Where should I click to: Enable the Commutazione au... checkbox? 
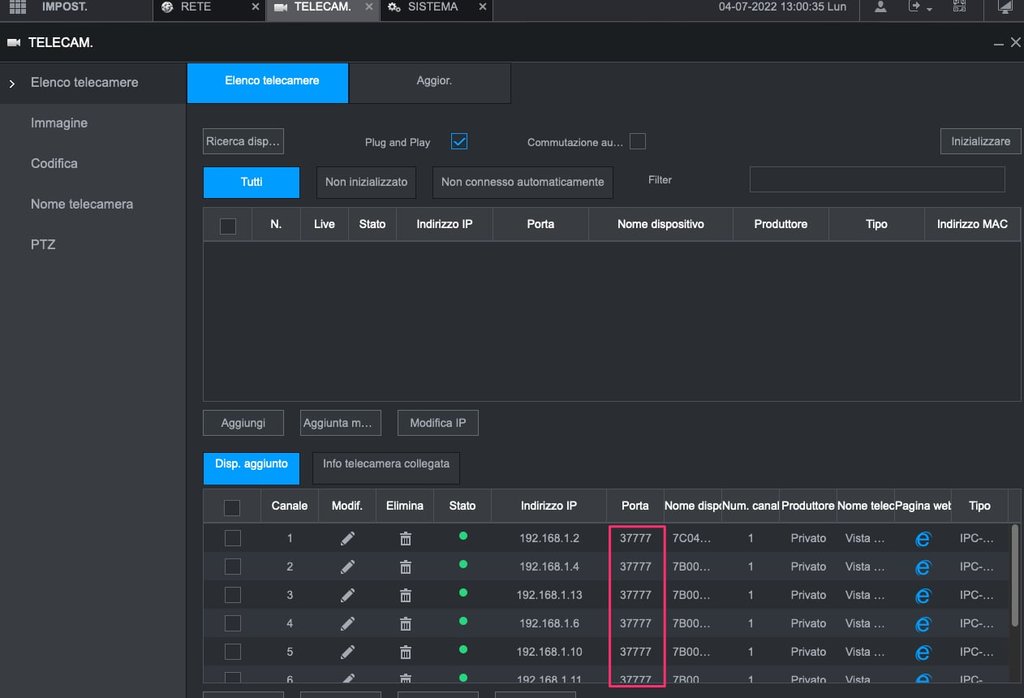(637, 142)
